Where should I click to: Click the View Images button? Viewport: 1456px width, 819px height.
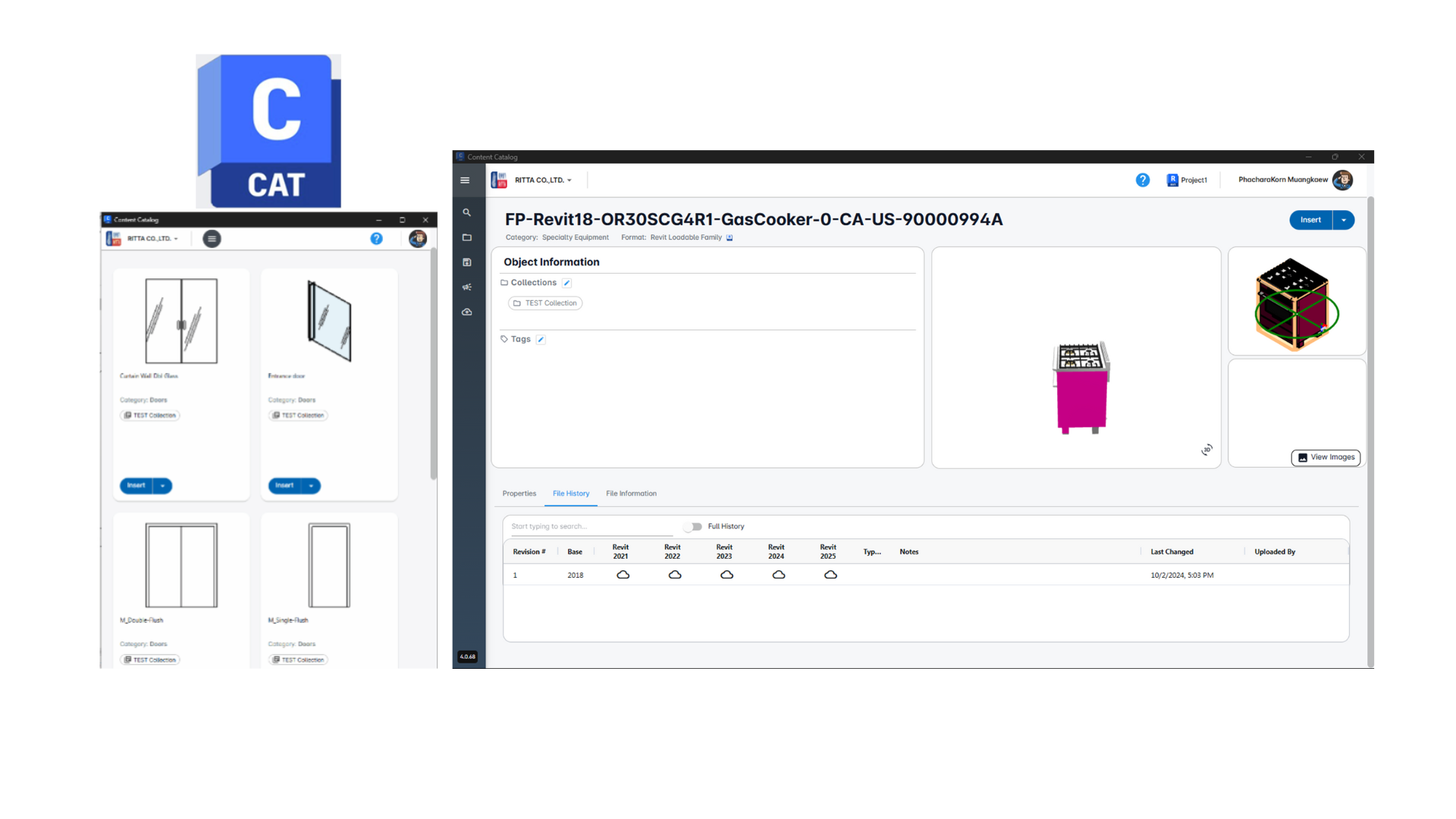pyautogui.click(x=1326, y=458)
